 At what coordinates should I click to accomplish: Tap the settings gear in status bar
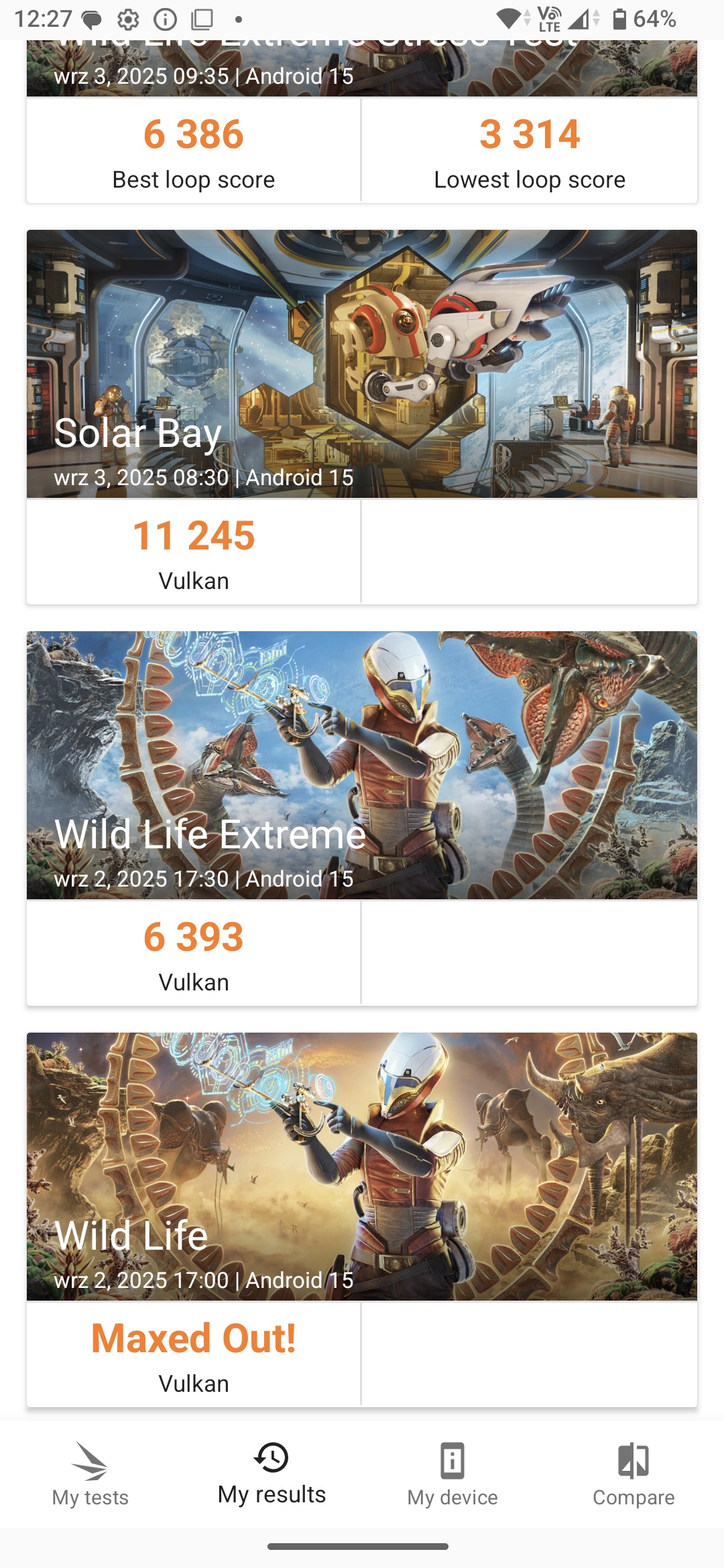[128, 19]
